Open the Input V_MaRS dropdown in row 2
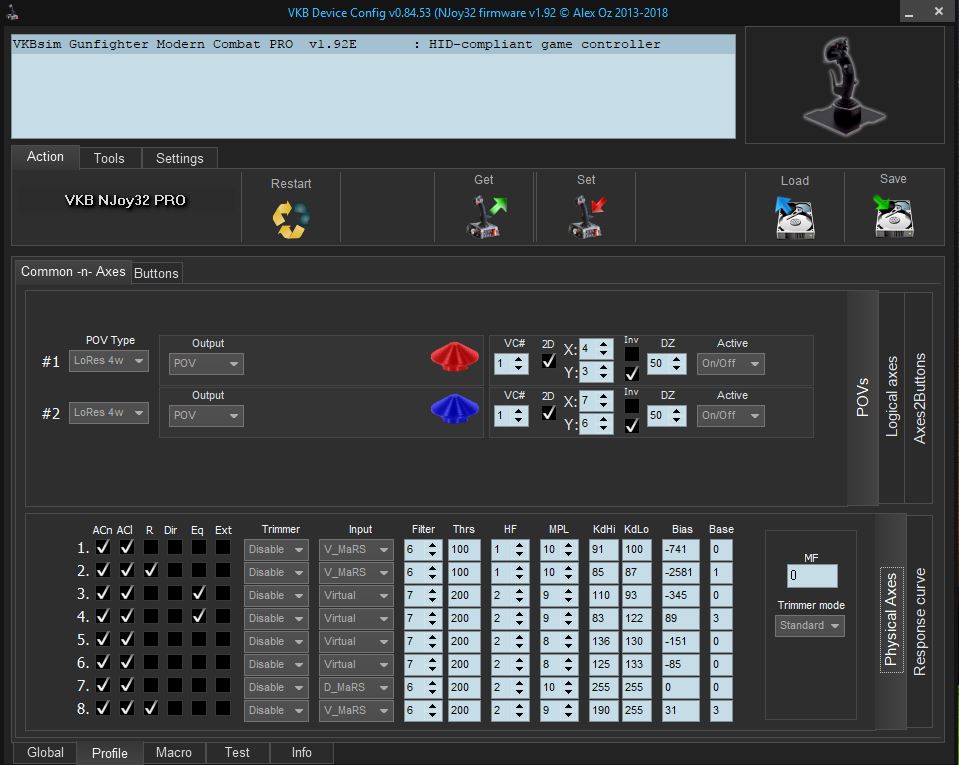 (x=356, y=572)
